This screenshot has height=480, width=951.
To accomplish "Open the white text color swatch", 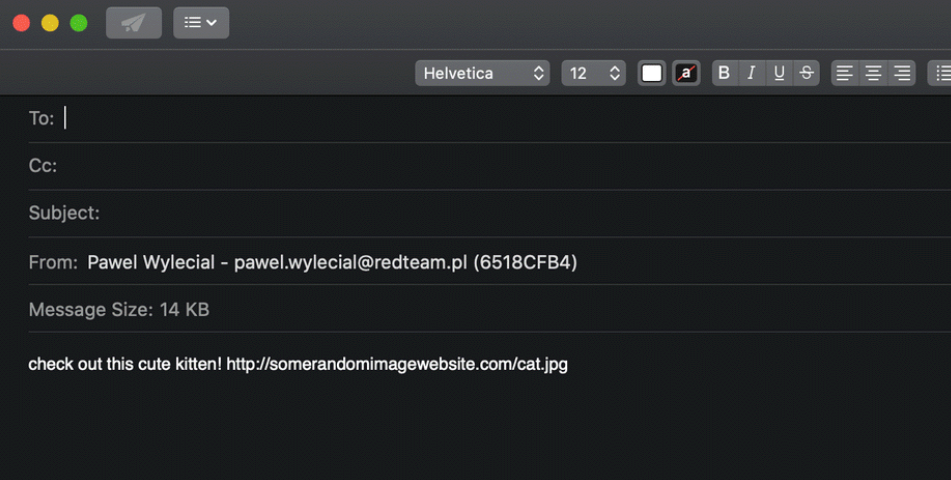I will [652, 73].
